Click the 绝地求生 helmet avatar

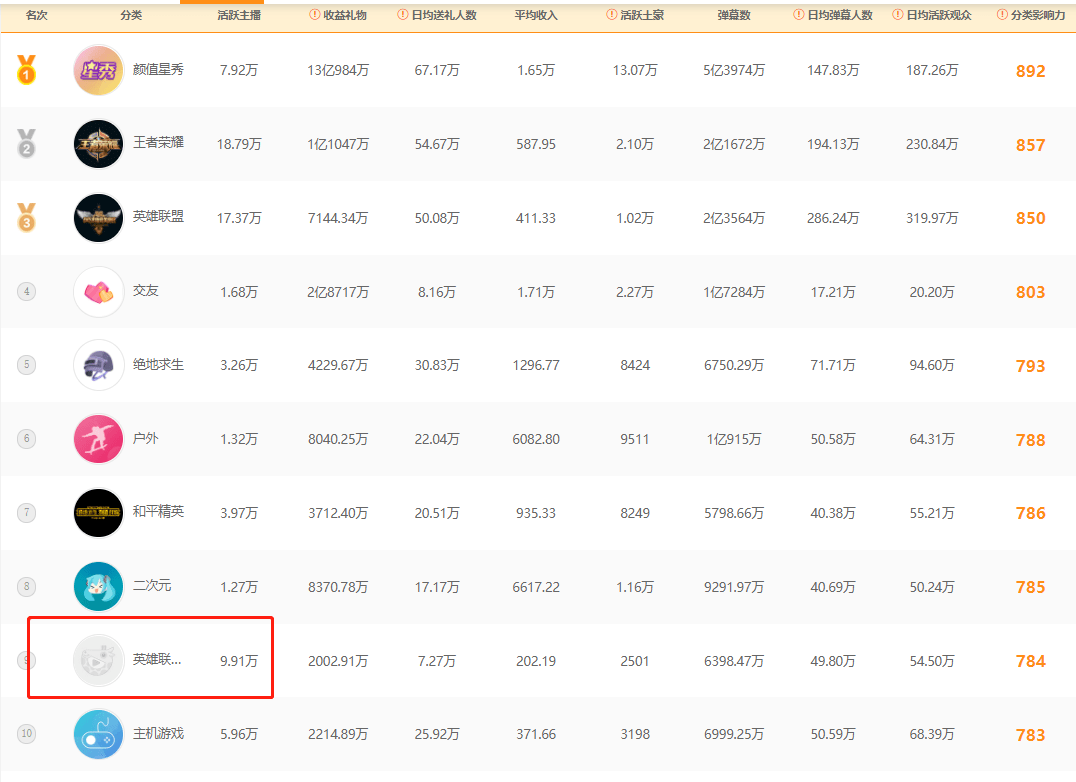[98, 365]
